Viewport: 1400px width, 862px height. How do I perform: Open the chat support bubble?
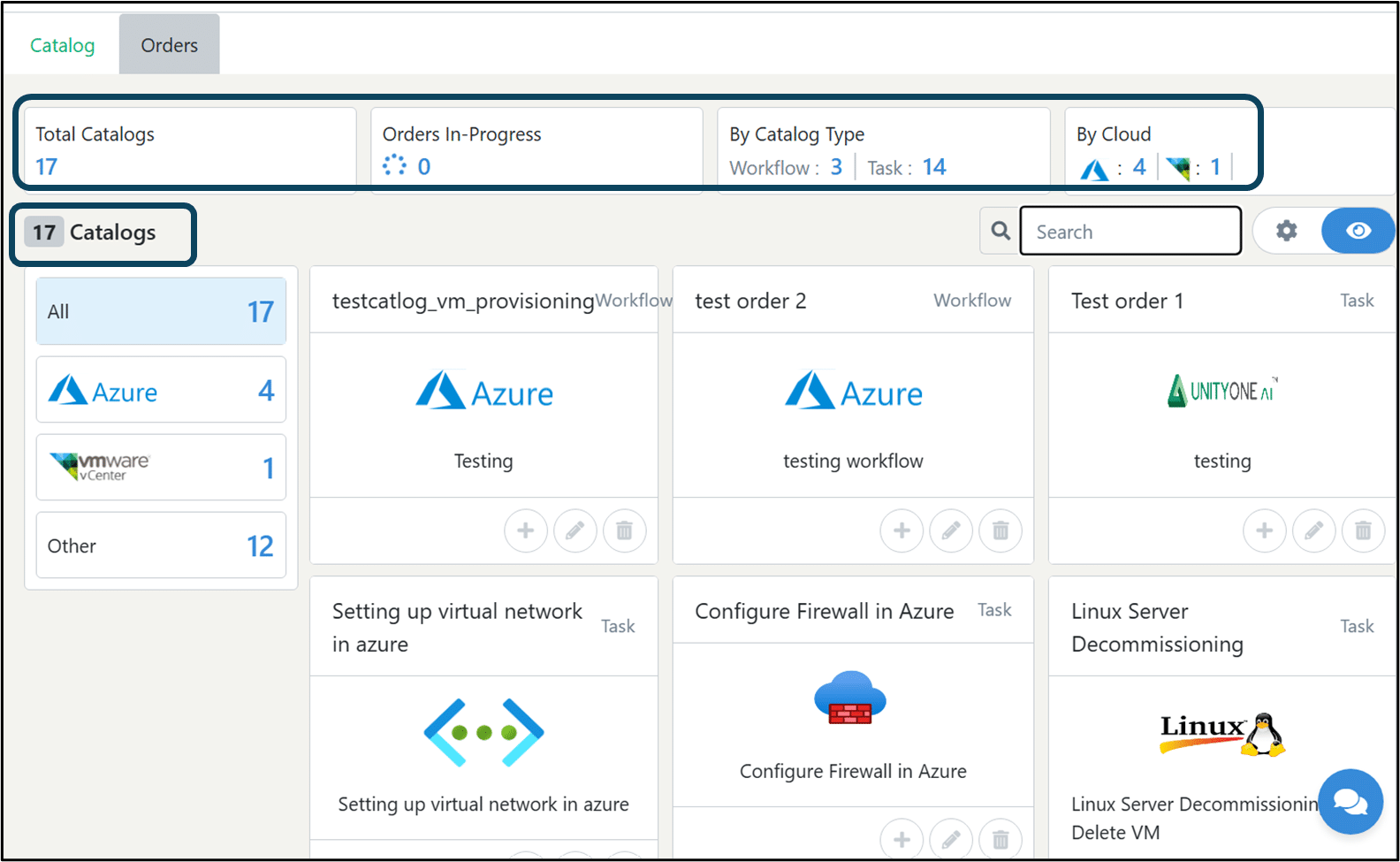(x=1351, y=801)
